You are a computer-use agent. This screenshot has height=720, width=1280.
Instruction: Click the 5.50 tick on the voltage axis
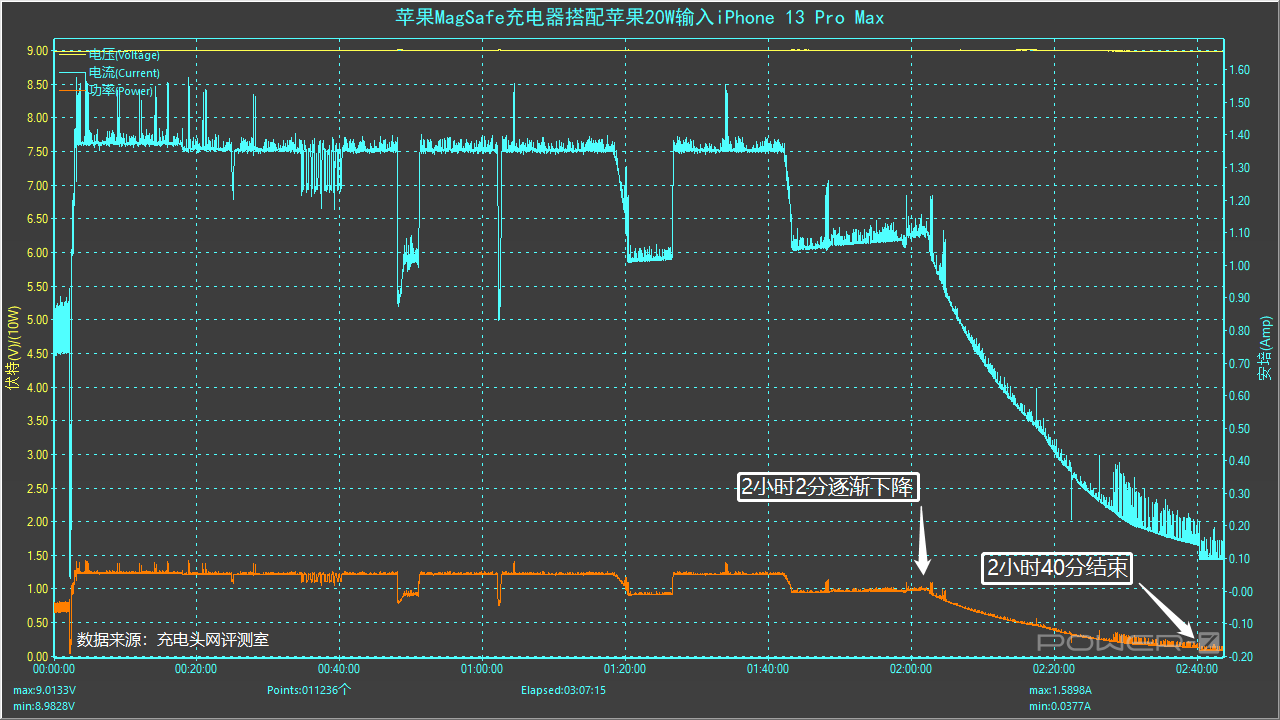tap(37, 286)
